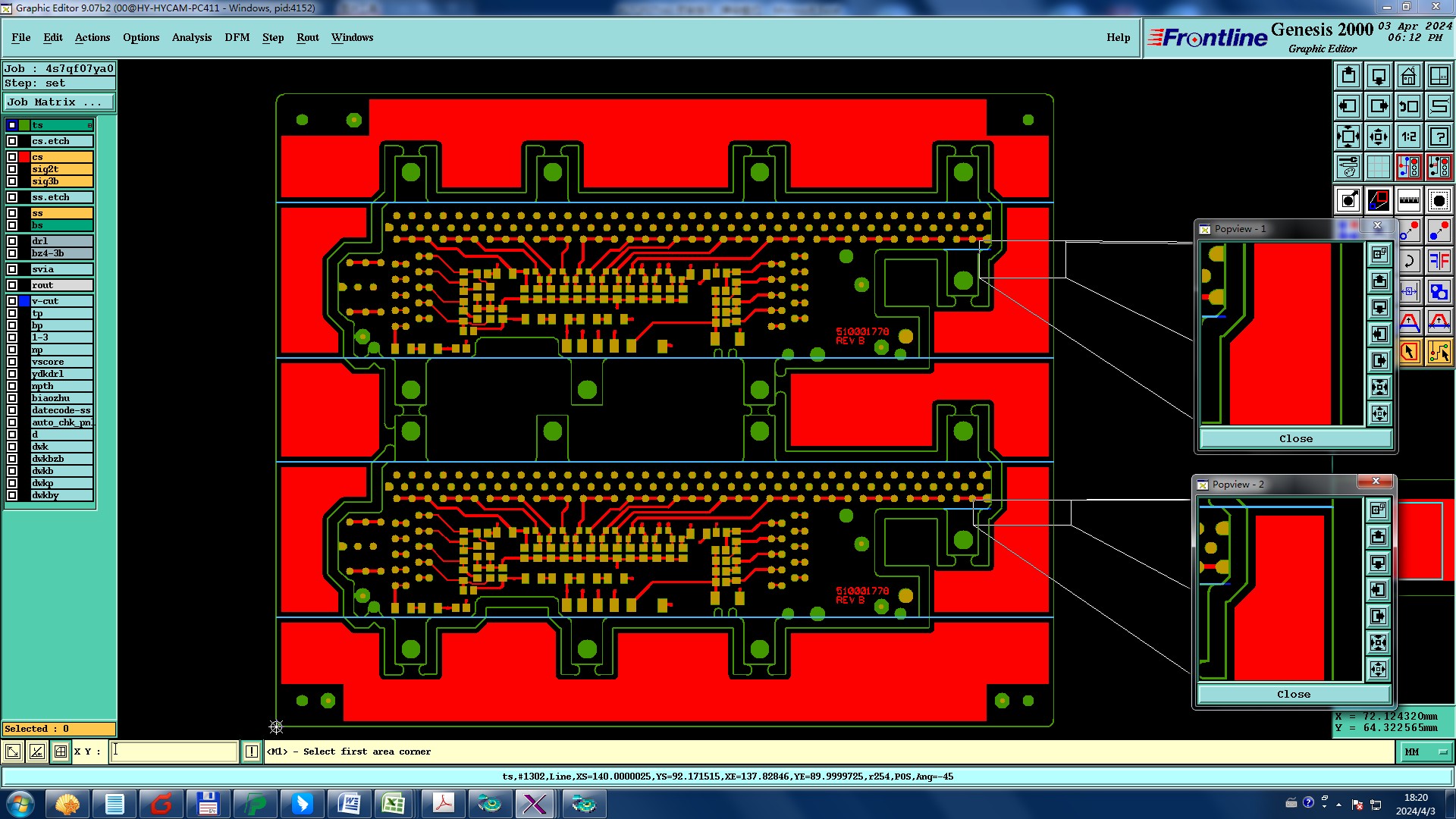Click the X Y coordinate input field
This screenshot has width=1456, height=819.
tap(174, 752)
